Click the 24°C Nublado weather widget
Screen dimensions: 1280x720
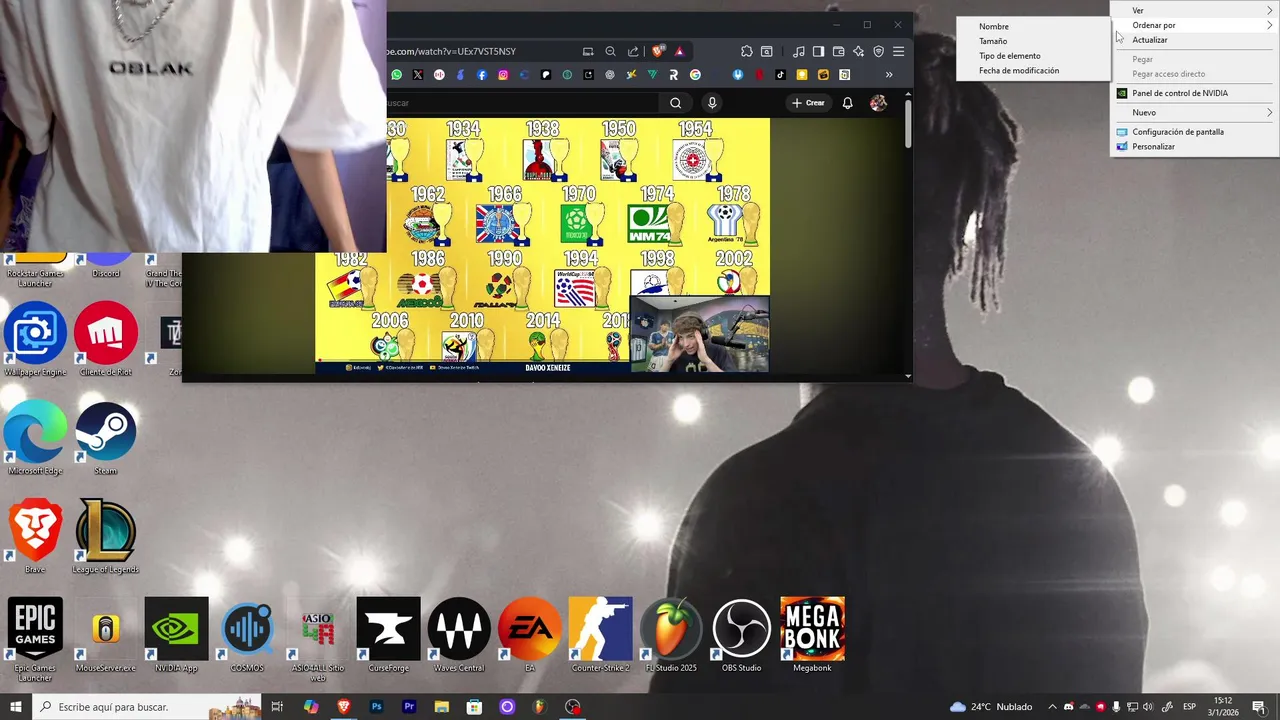(991, 707)
